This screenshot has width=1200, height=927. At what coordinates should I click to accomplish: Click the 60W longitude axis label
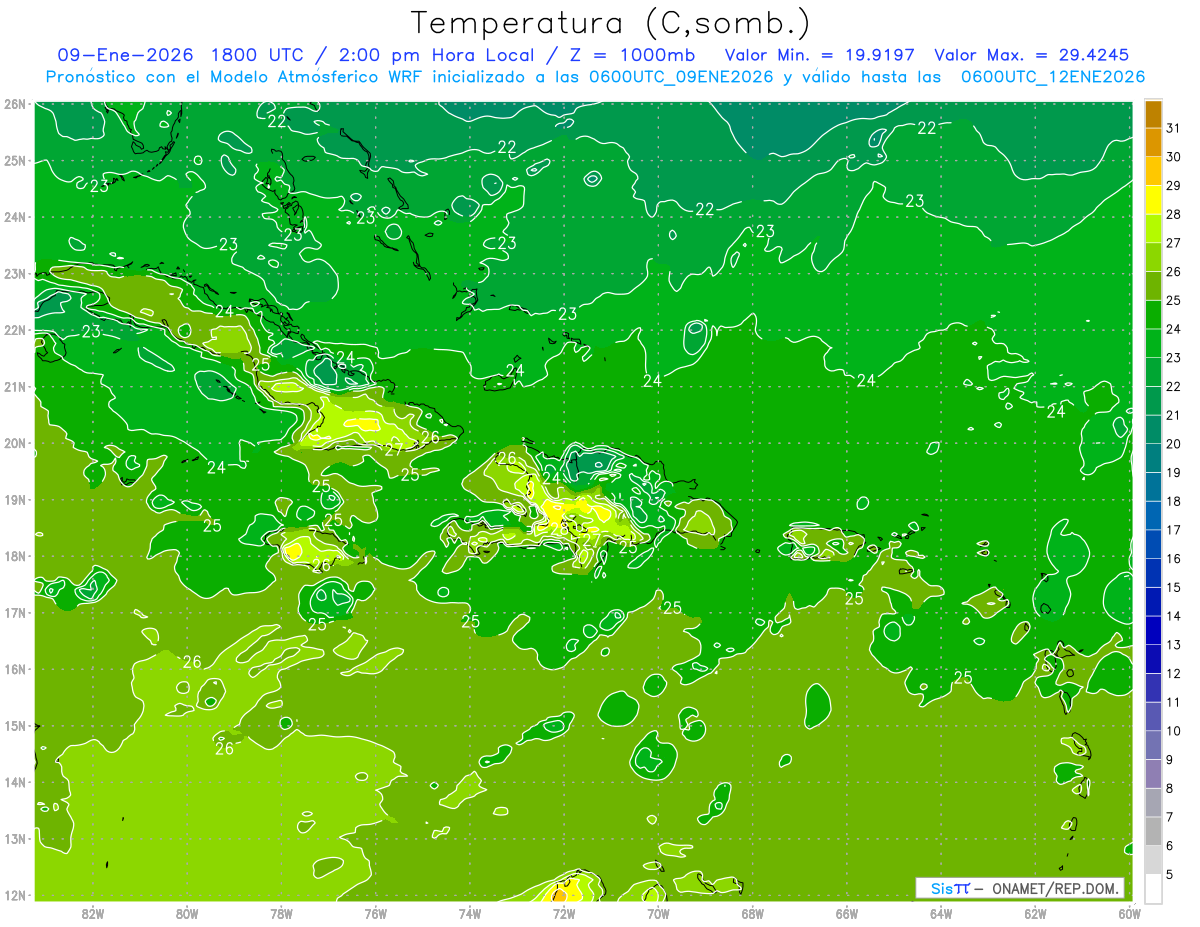[x=1129, y=913]
